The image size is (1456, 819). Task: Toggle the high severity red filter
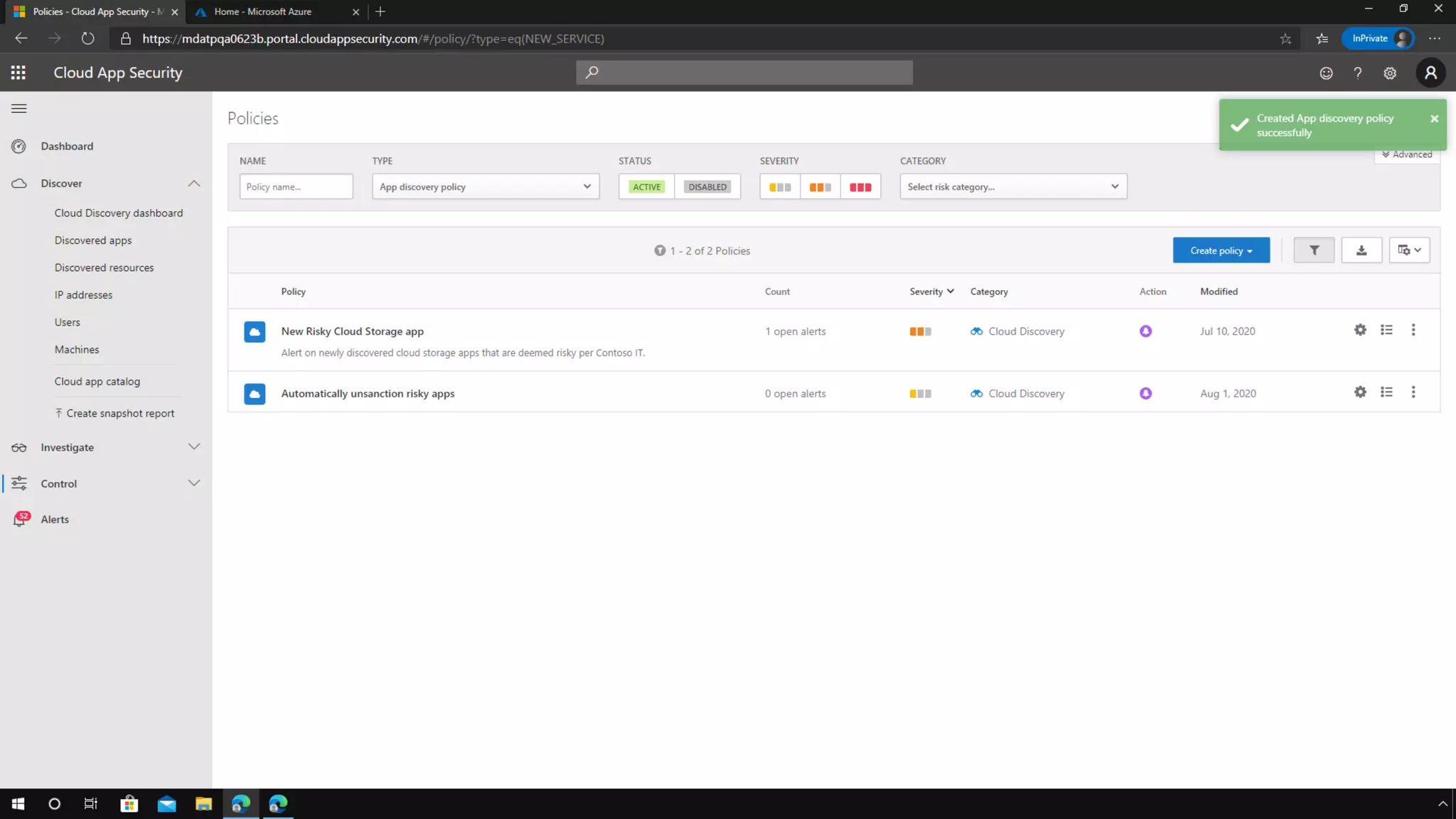coord(860,187)
